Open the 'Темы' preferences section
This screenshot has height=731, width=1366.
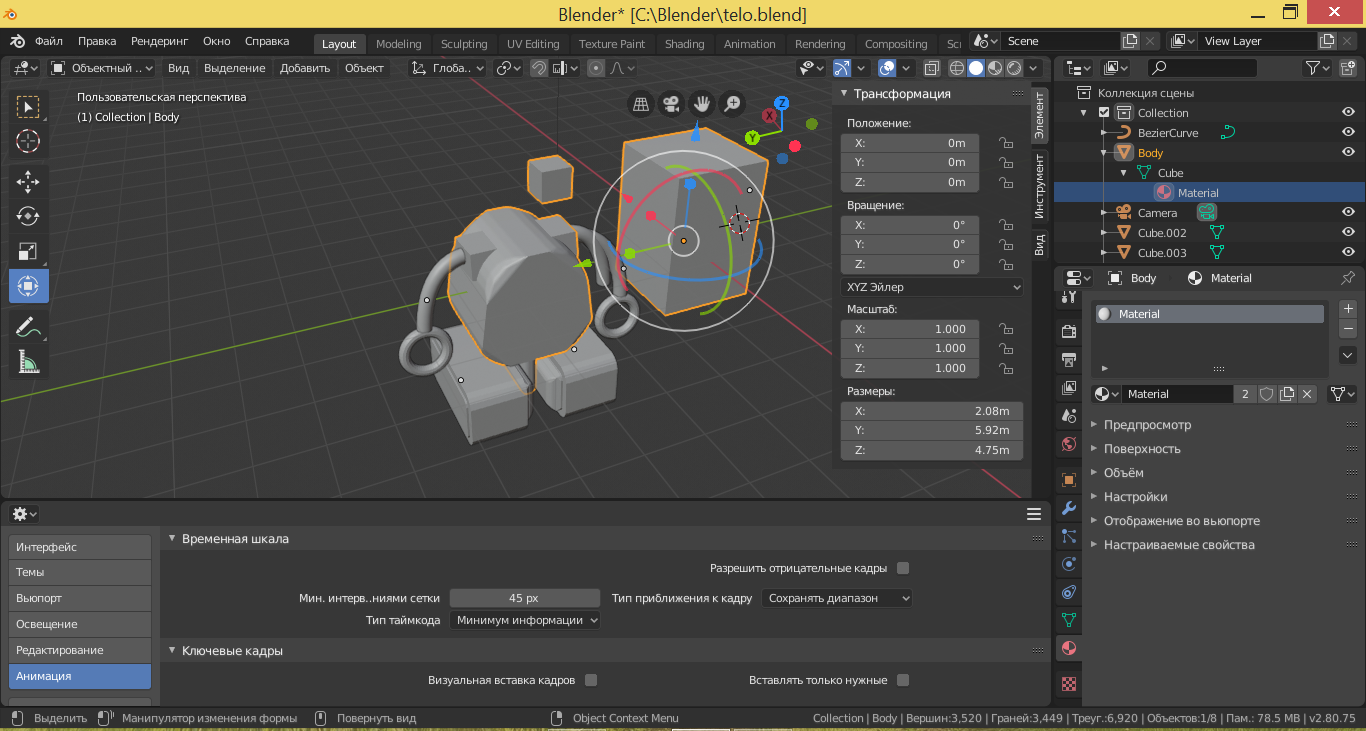click(80, 572)
